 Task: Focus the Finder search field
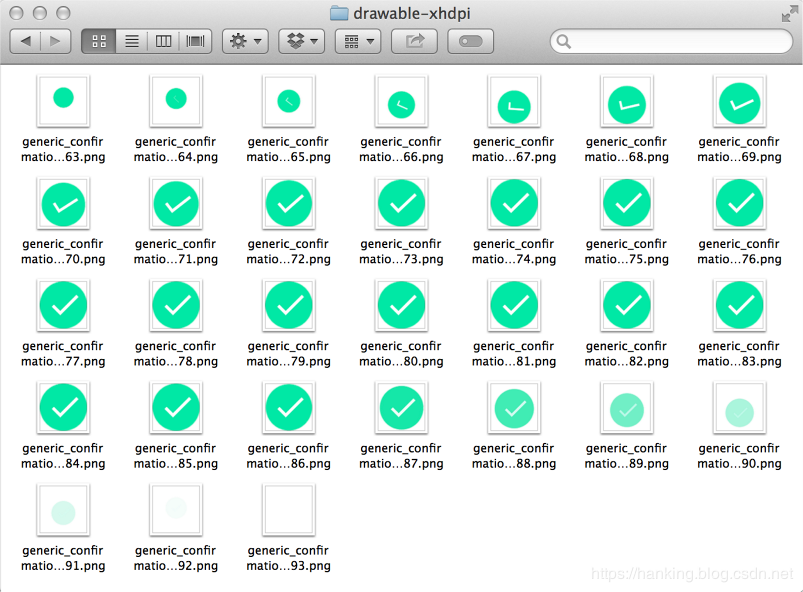coord(671,41)
